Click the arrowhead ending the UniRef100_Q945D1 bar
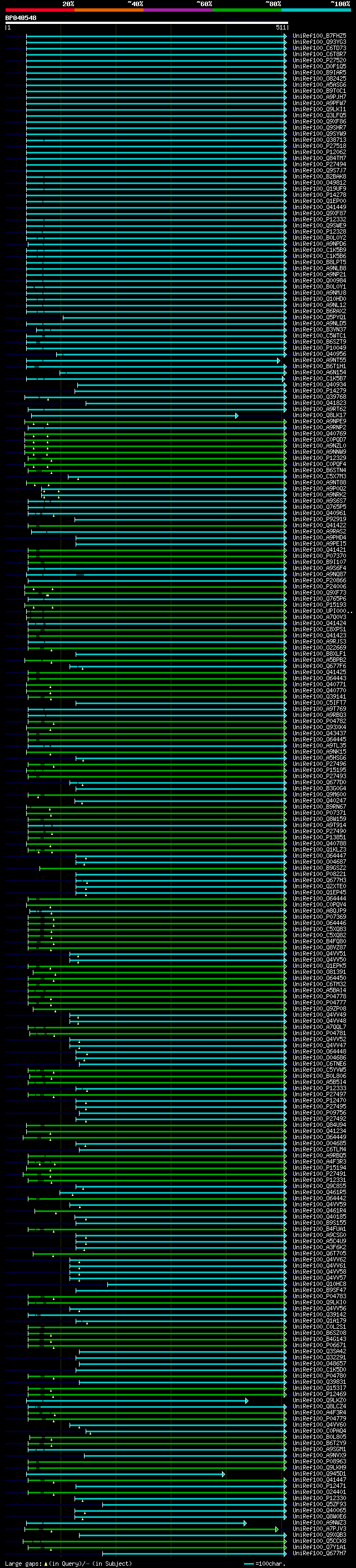This screenshot has width=356, height=1568. pos(224,1473)
